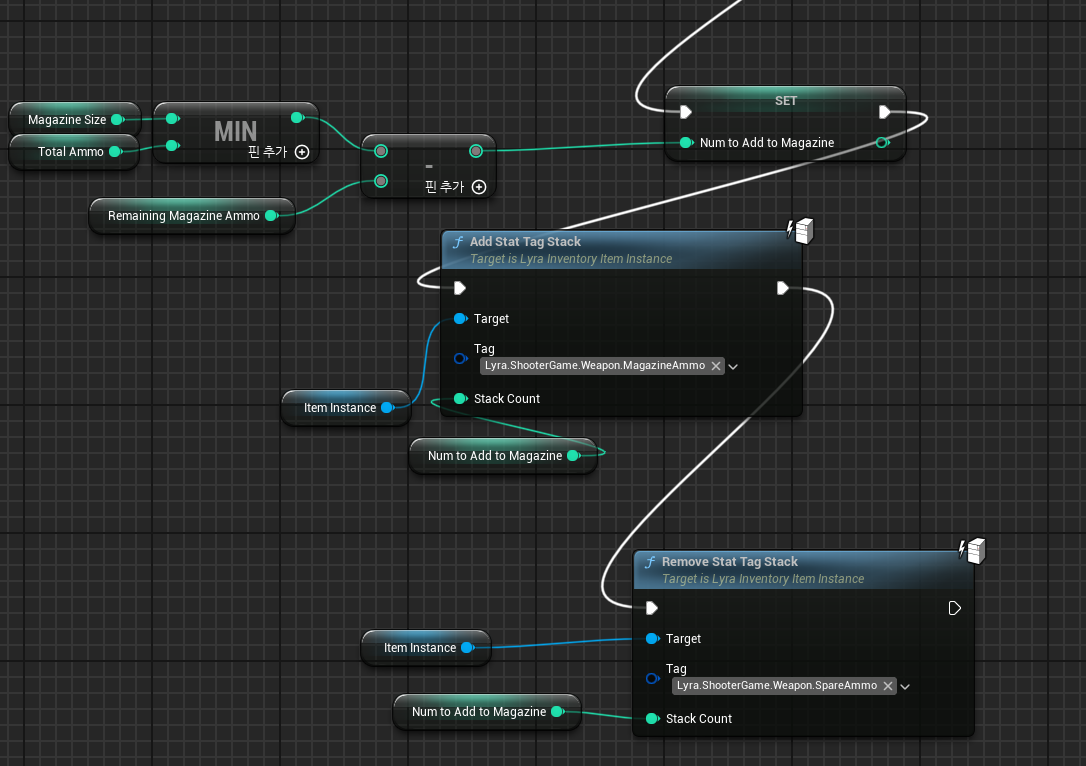Viewport: 1086px width, 766px height.
Task: Clear the SpareAmmo tag with its X icon
Action: (887, 686)
